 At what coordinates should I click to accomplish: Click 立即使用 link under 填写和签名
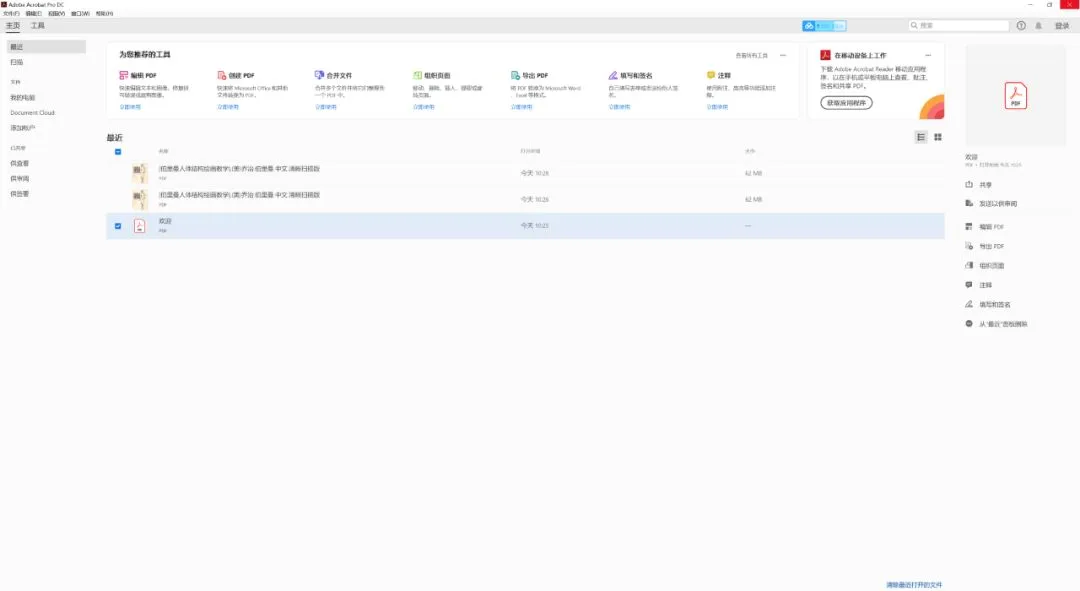(619, 107)
